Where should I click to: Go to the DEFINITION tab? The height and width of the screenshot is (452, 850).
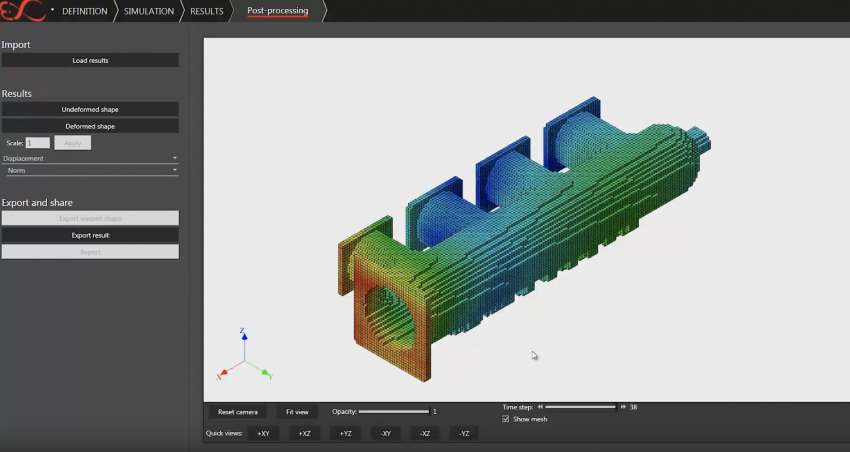(x=84, y=11)
